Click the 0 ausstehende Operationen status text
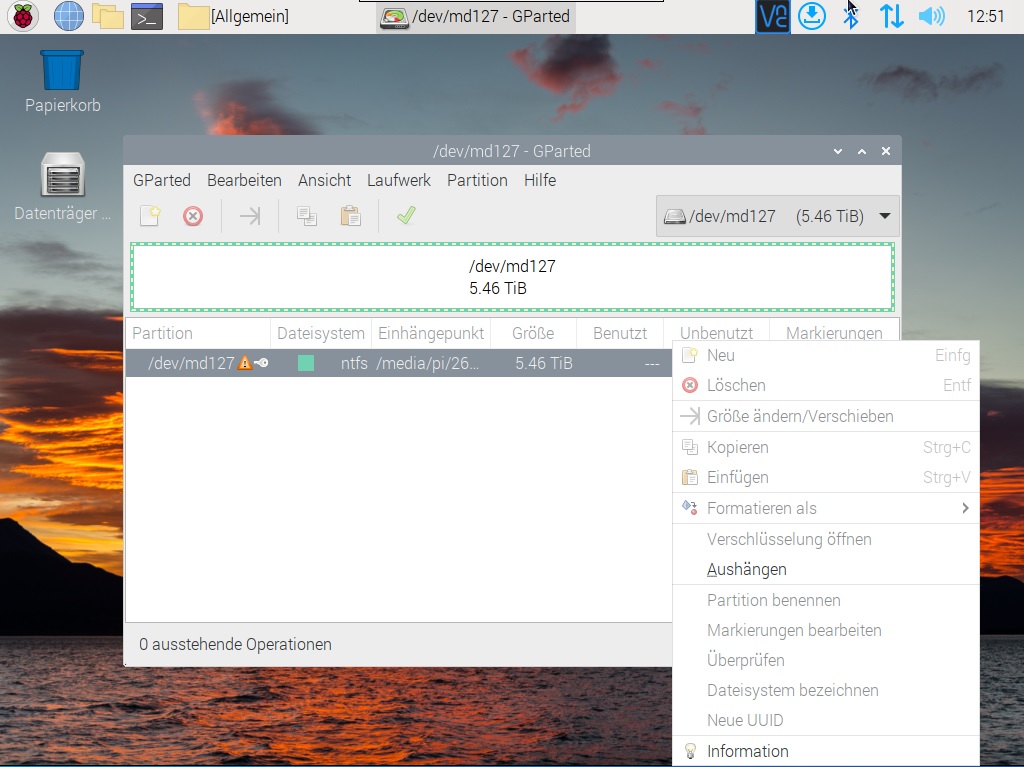The image size is (1024, 767). pyautogui.click(x=235, y=645)
